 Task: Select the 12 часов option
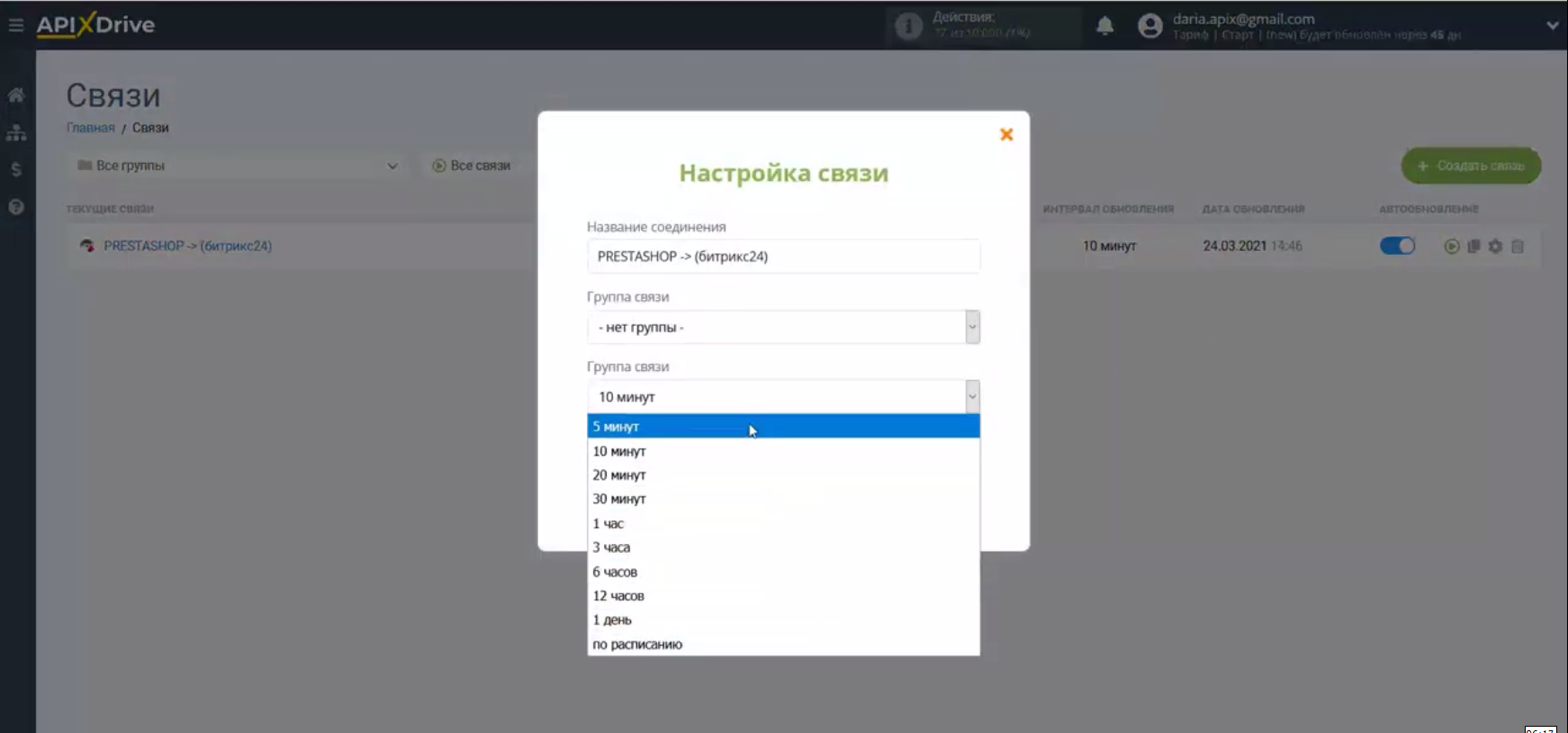783,596
